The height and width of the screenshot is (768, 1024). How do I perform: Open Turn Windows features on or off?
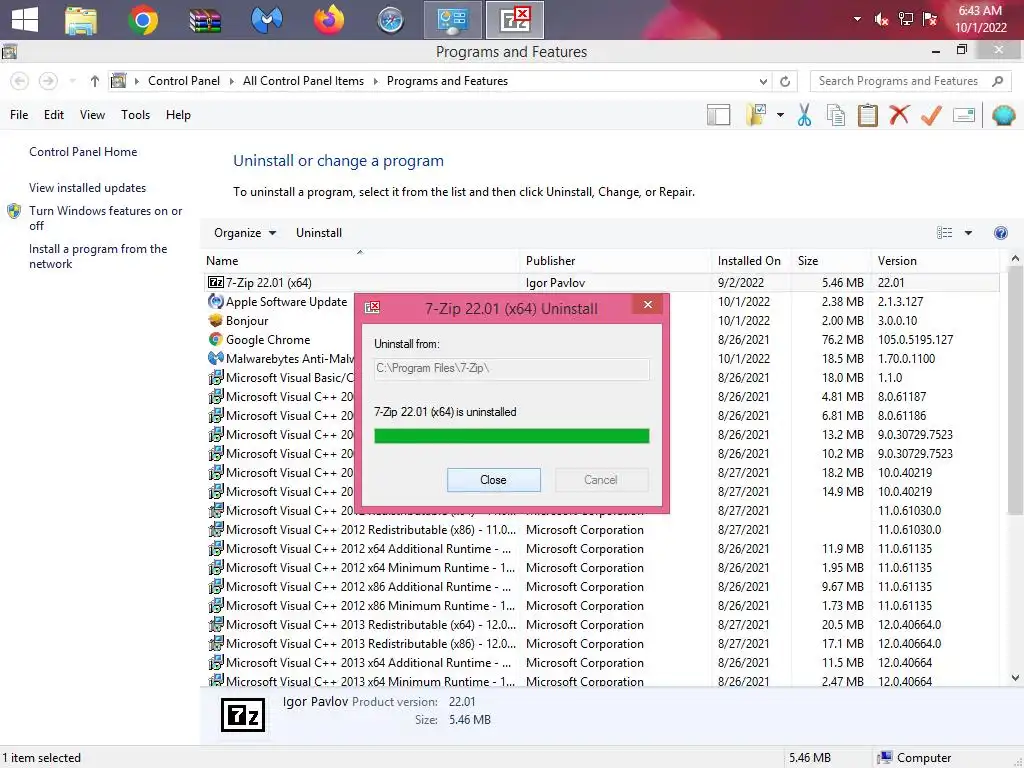[105, 218]
